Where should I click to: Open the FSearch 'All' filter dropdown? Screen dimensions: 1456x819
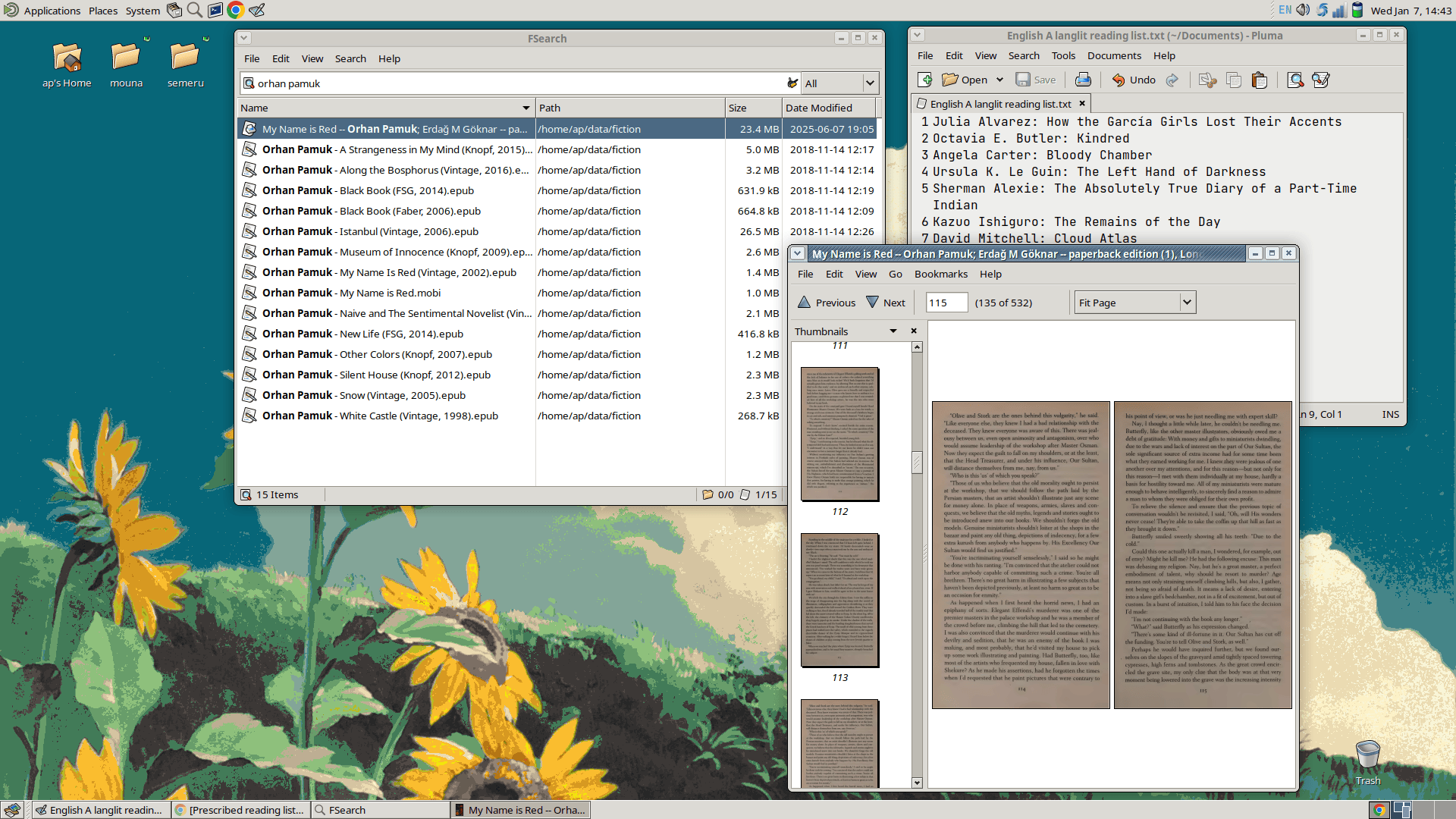coord(870,83)
